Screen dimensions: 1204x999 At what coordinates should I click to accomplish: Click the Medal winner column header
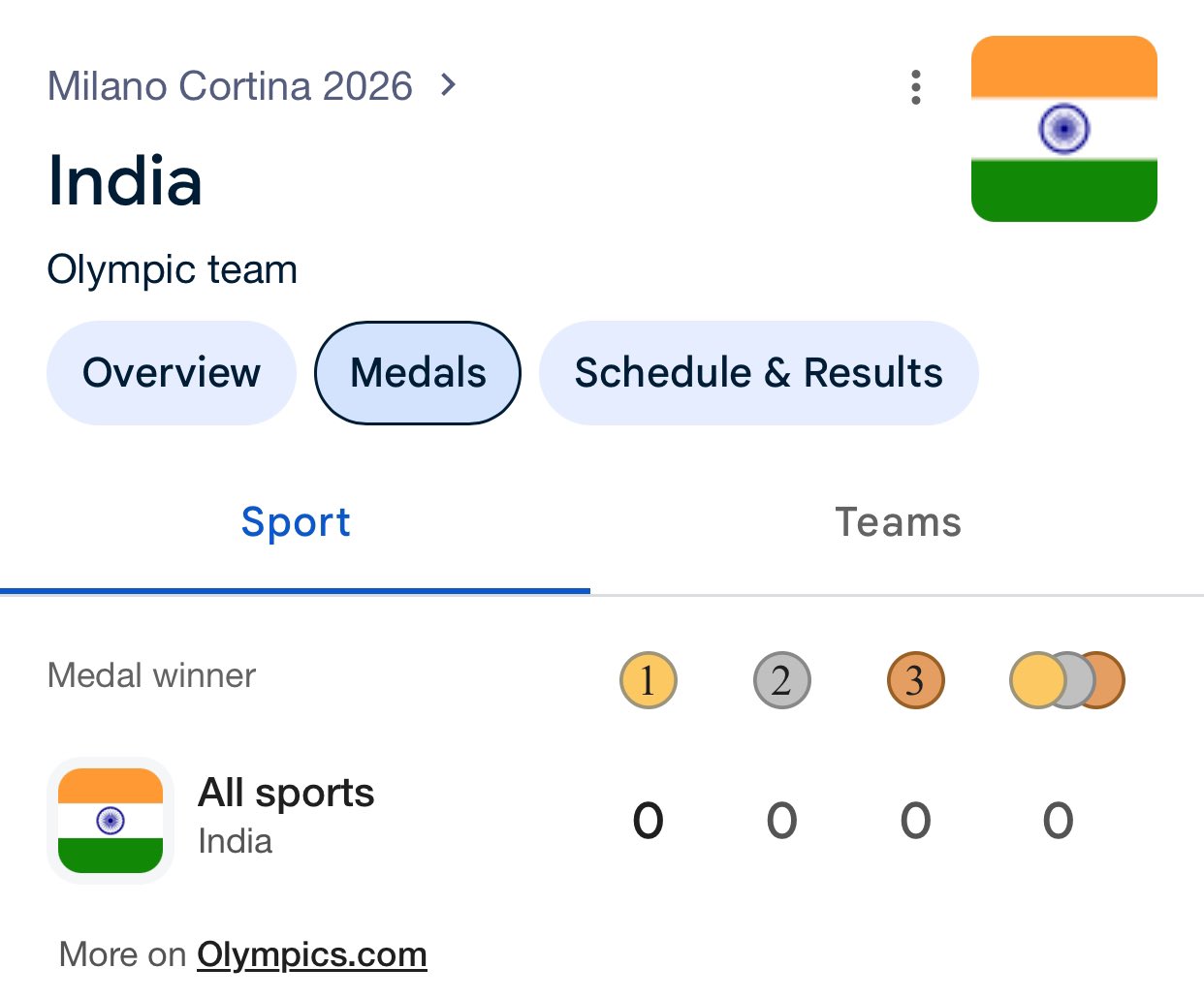tap(151, 675)
